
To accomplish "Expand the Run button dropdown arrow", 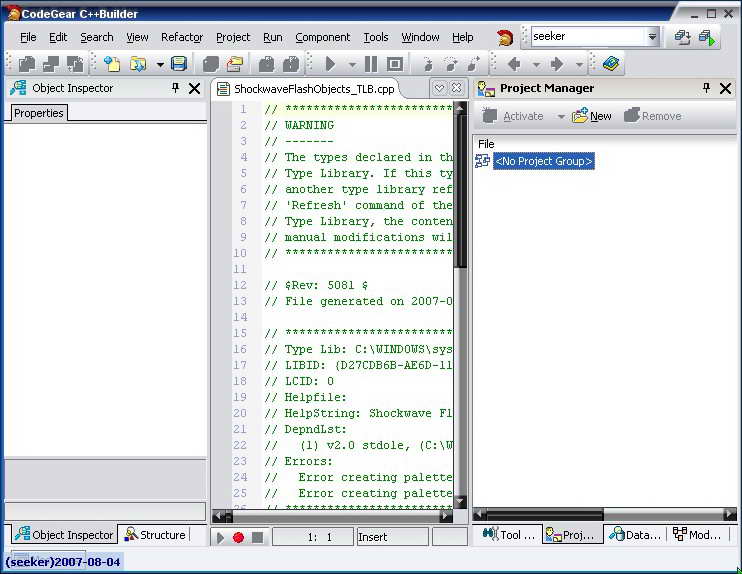I will 352,64.
